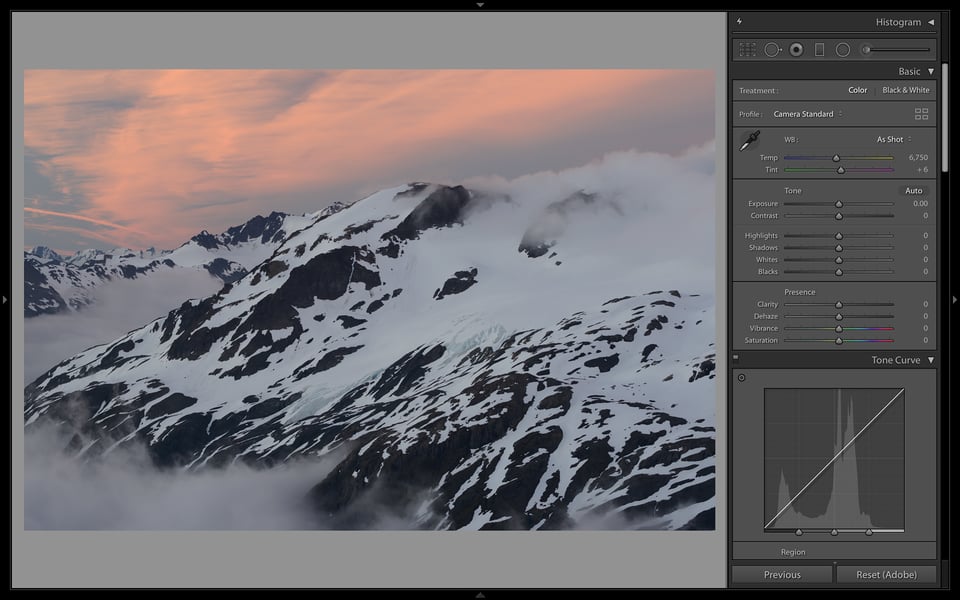
Task: Click the Saturation value field
Action: pos(926,340)
